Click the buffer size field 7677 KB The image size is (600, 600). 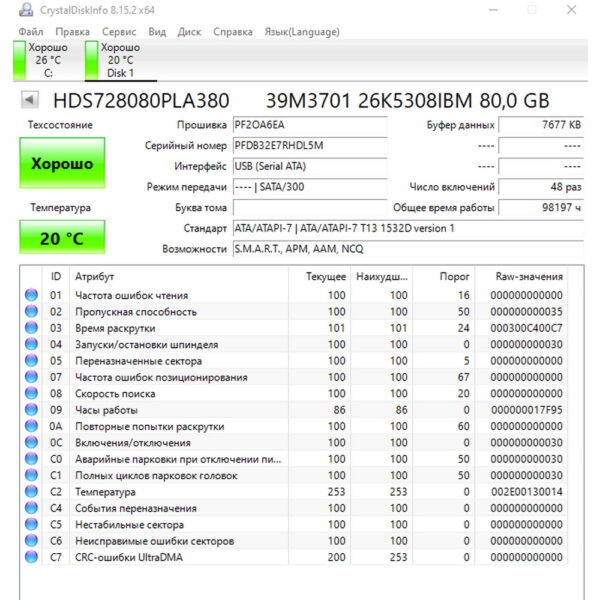(541, 125)
